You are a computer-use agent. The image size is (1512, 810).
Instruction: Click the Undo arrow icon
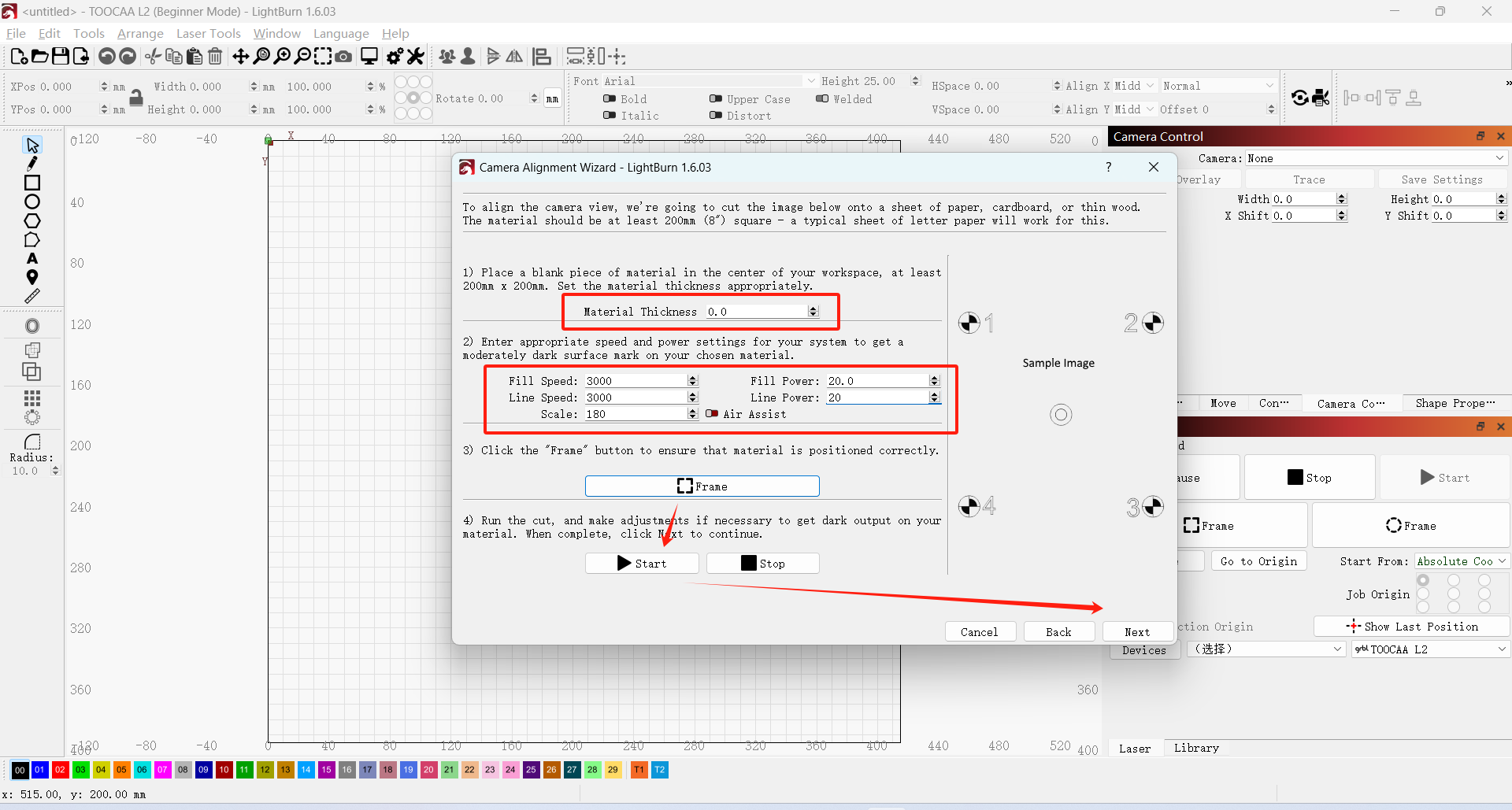[x=107, y=56]
